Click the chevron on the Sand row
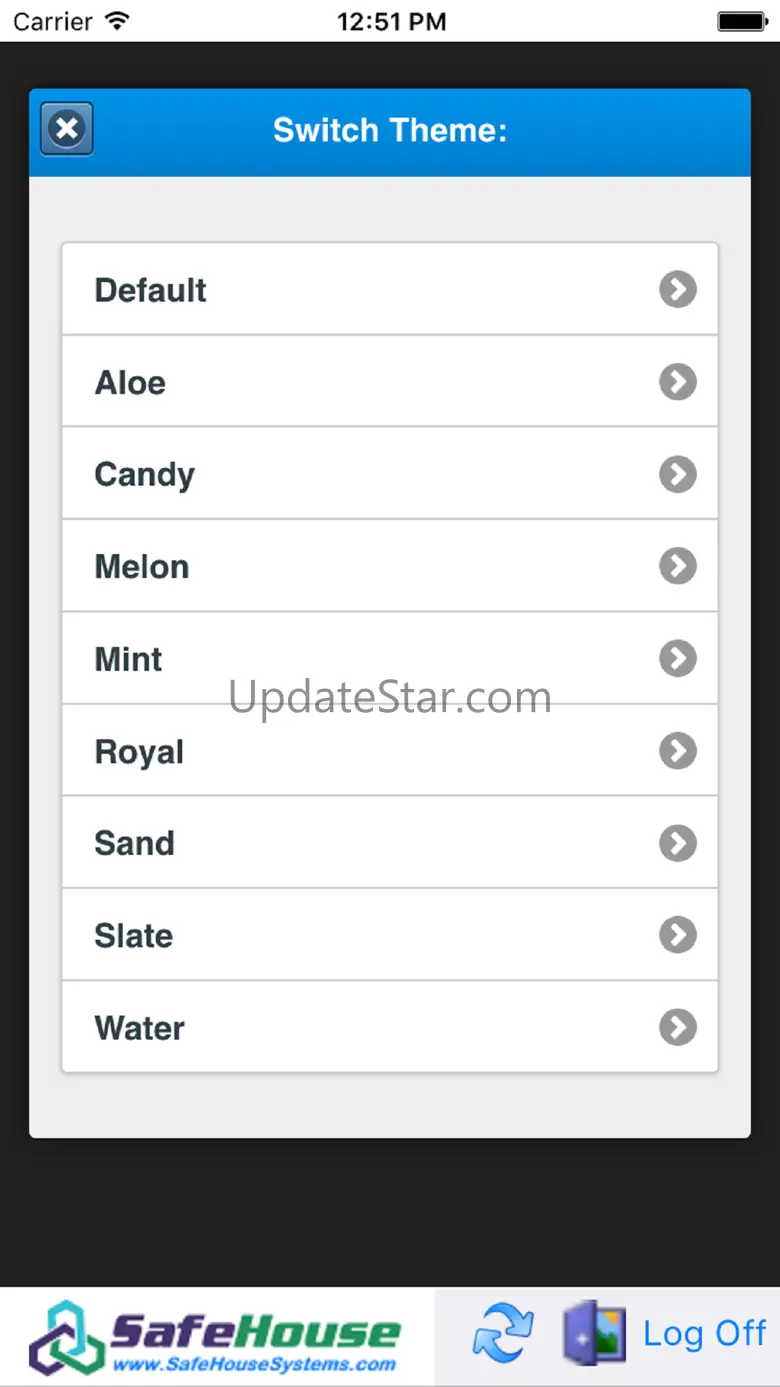780x1387 pixels. [677, 844]
